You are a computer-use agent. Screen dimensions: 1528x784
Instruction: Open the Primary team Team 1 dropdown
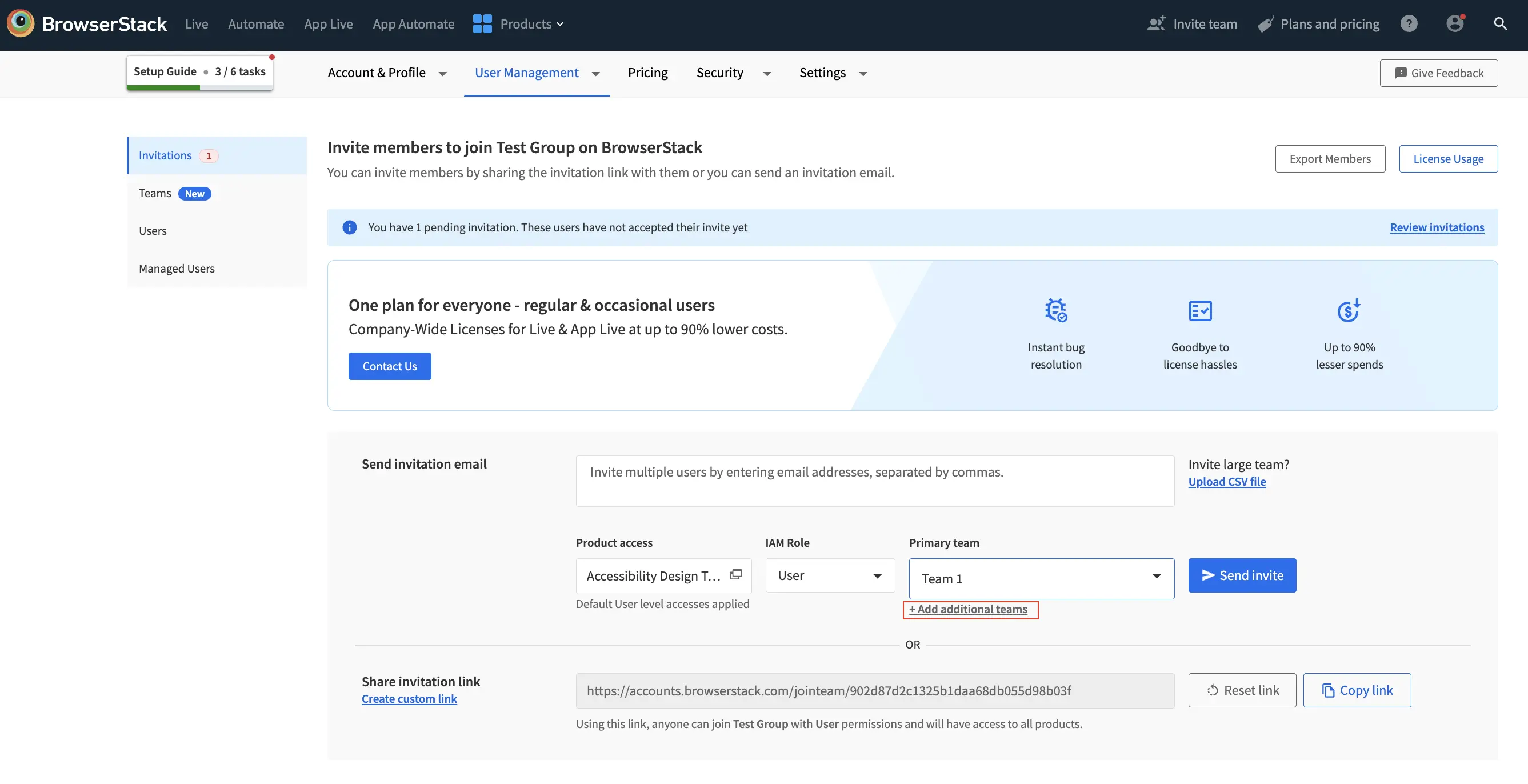(1041, 578)
